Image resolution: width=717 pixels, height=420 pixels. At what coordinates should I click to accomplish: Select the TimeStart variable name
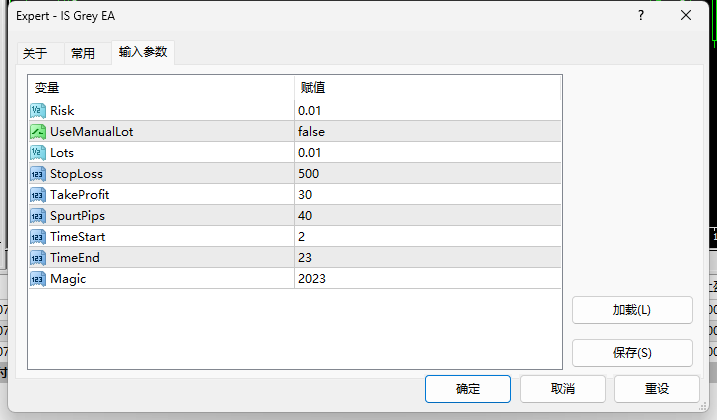coord(78,237)
